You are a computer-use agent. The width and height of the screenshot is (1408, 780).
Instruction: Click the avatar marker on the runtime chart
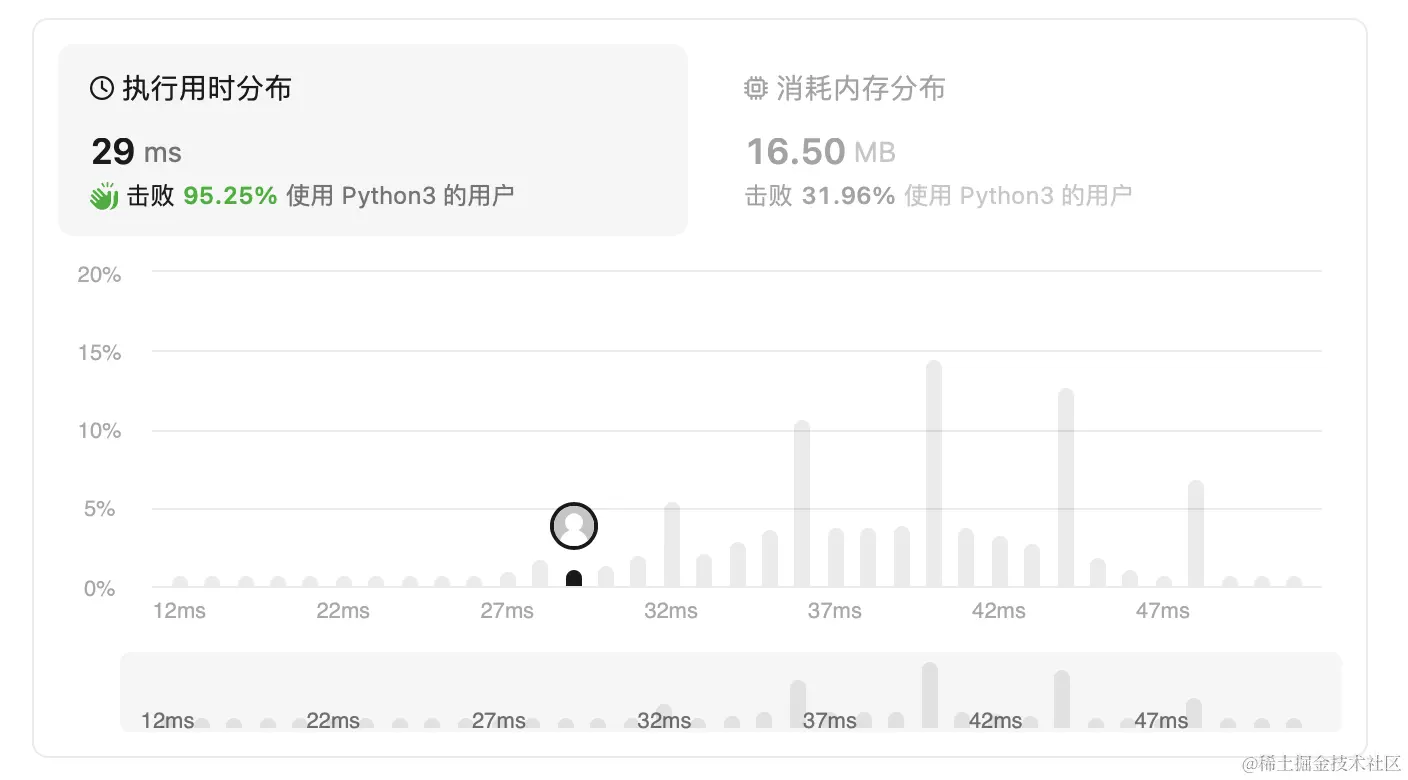573,525
